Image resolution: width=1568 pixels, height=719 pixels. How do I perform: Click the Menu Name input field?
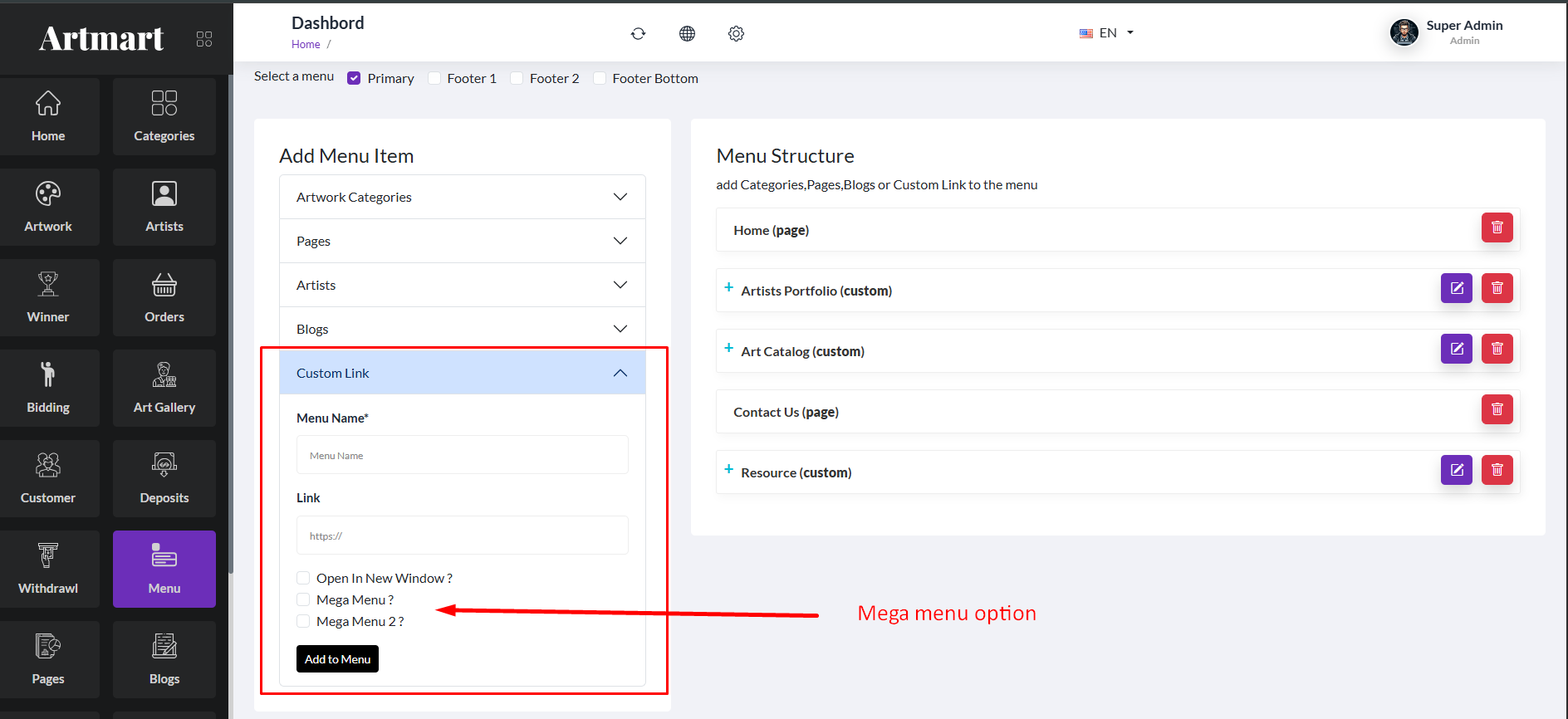(462, 455)
